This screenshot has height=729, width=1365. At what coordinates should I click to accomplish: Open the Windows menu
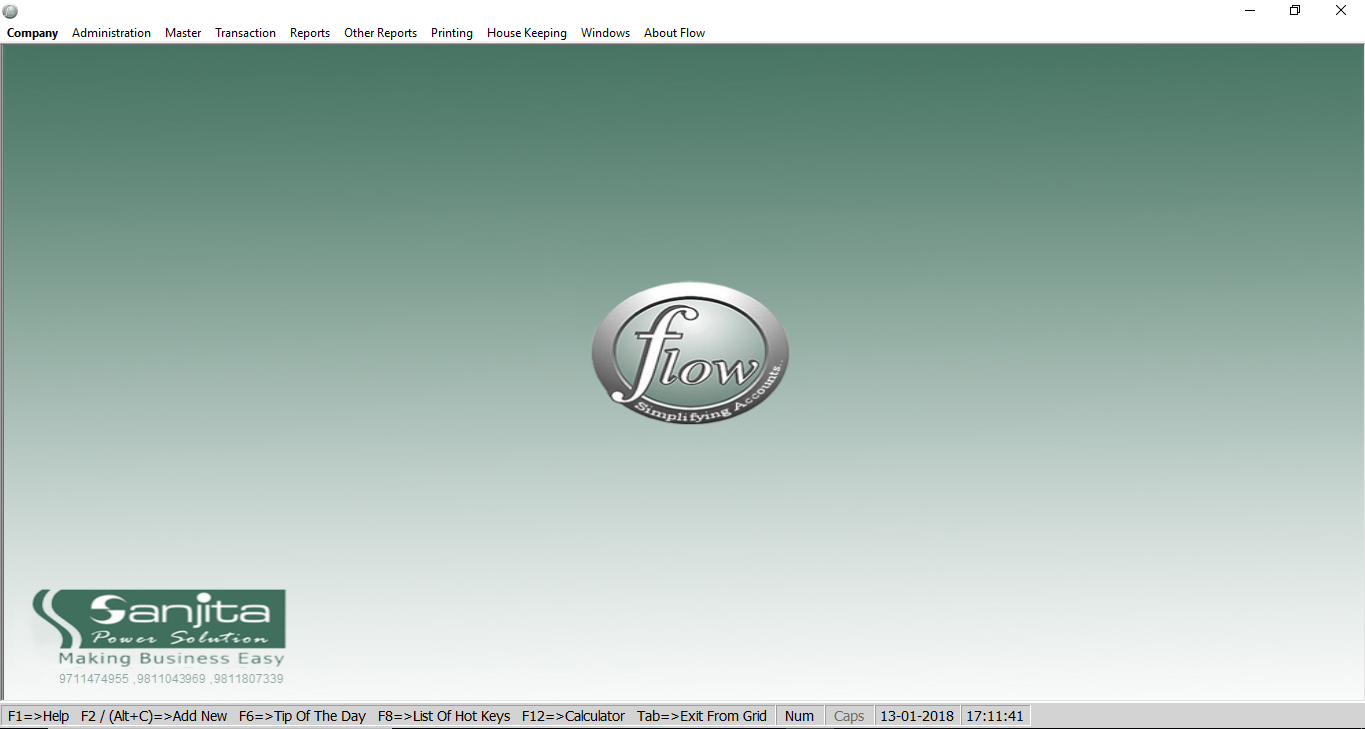pyautogui.click(x=605, y=33)
